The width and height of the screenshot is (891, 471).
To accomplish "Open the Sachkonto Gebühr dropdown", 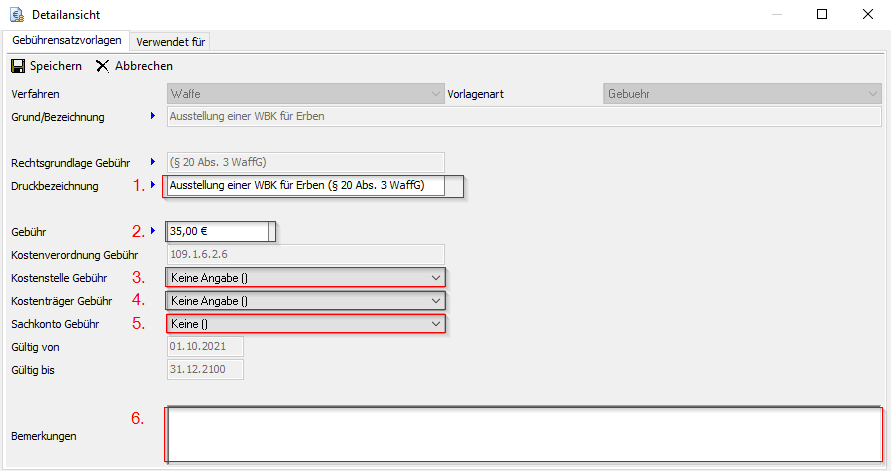I will coord(434,324).
